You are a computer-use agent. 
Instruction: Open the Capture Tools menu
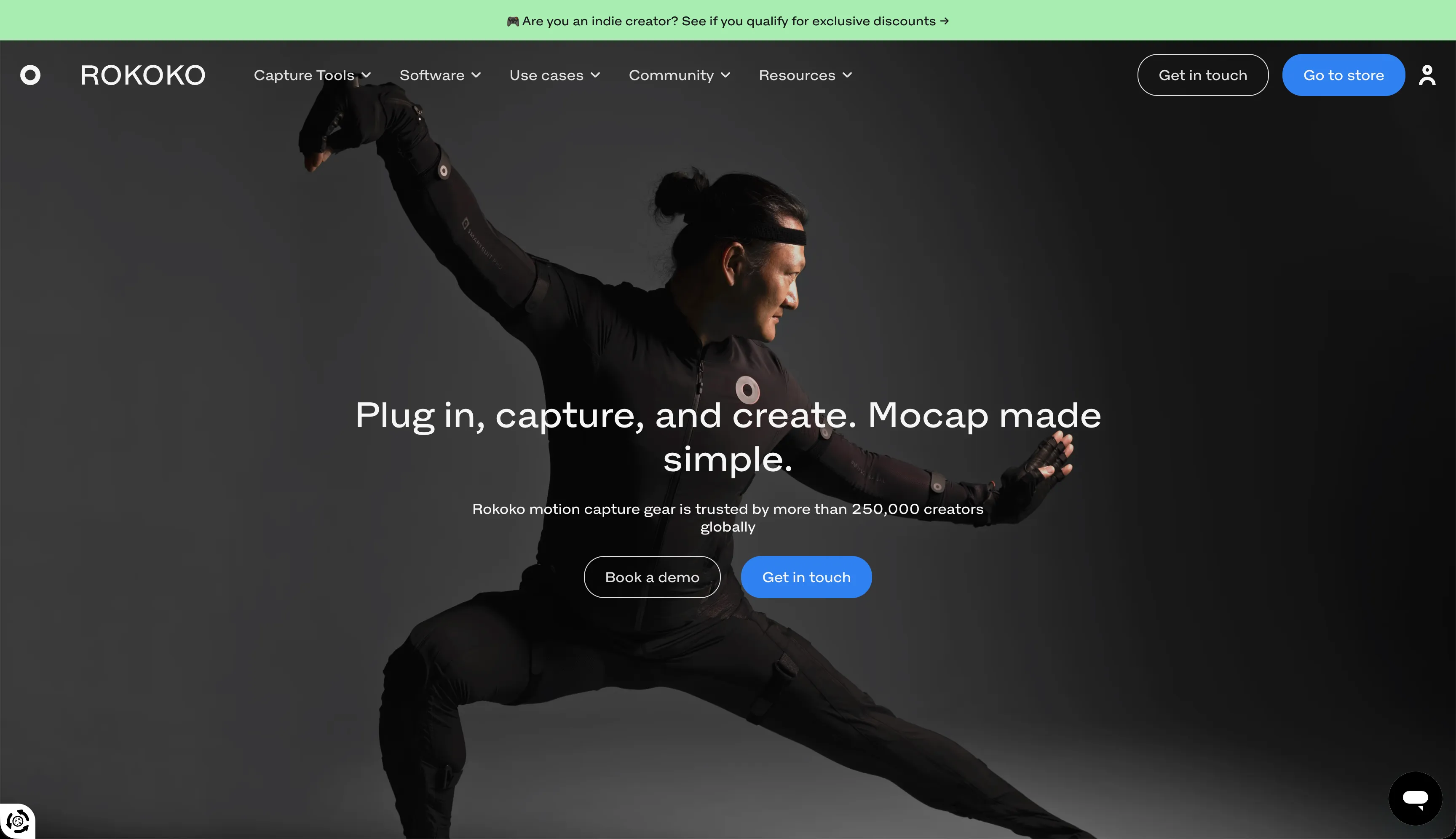(x=313, y=75)
